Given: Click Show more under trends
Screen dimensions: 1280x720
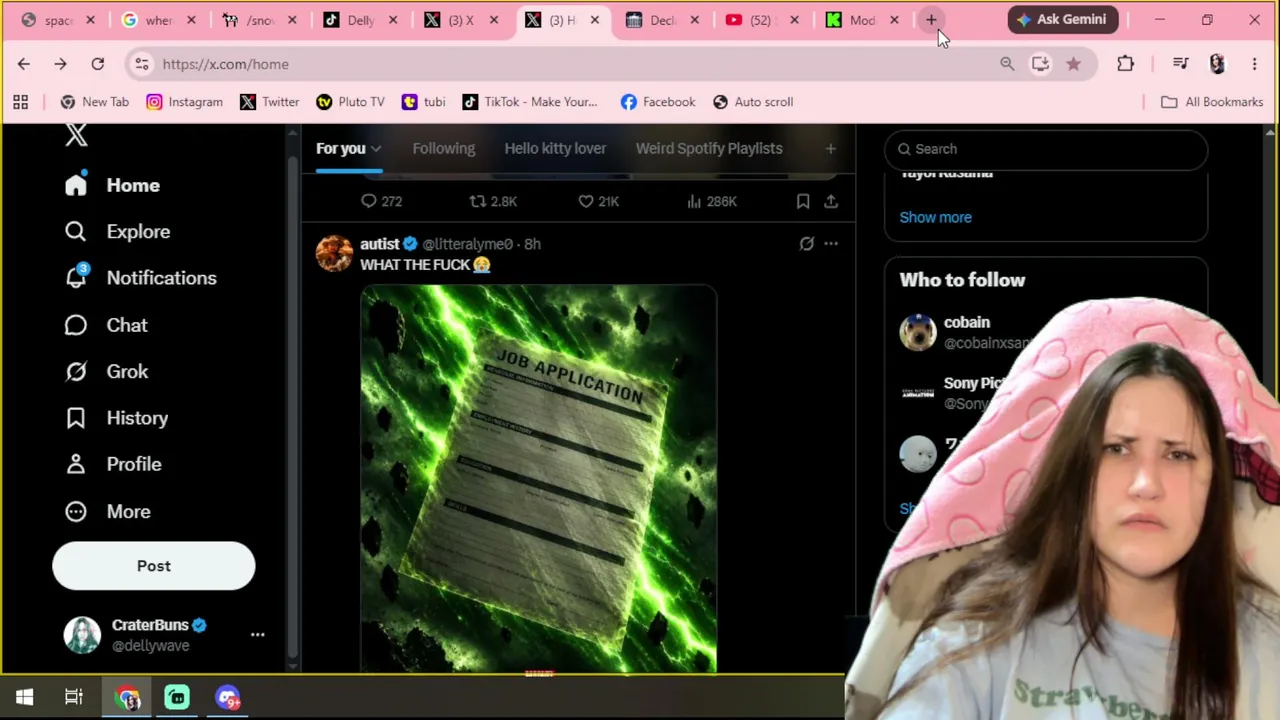Looking at the screenshot, I should click(x=935, y=217).
